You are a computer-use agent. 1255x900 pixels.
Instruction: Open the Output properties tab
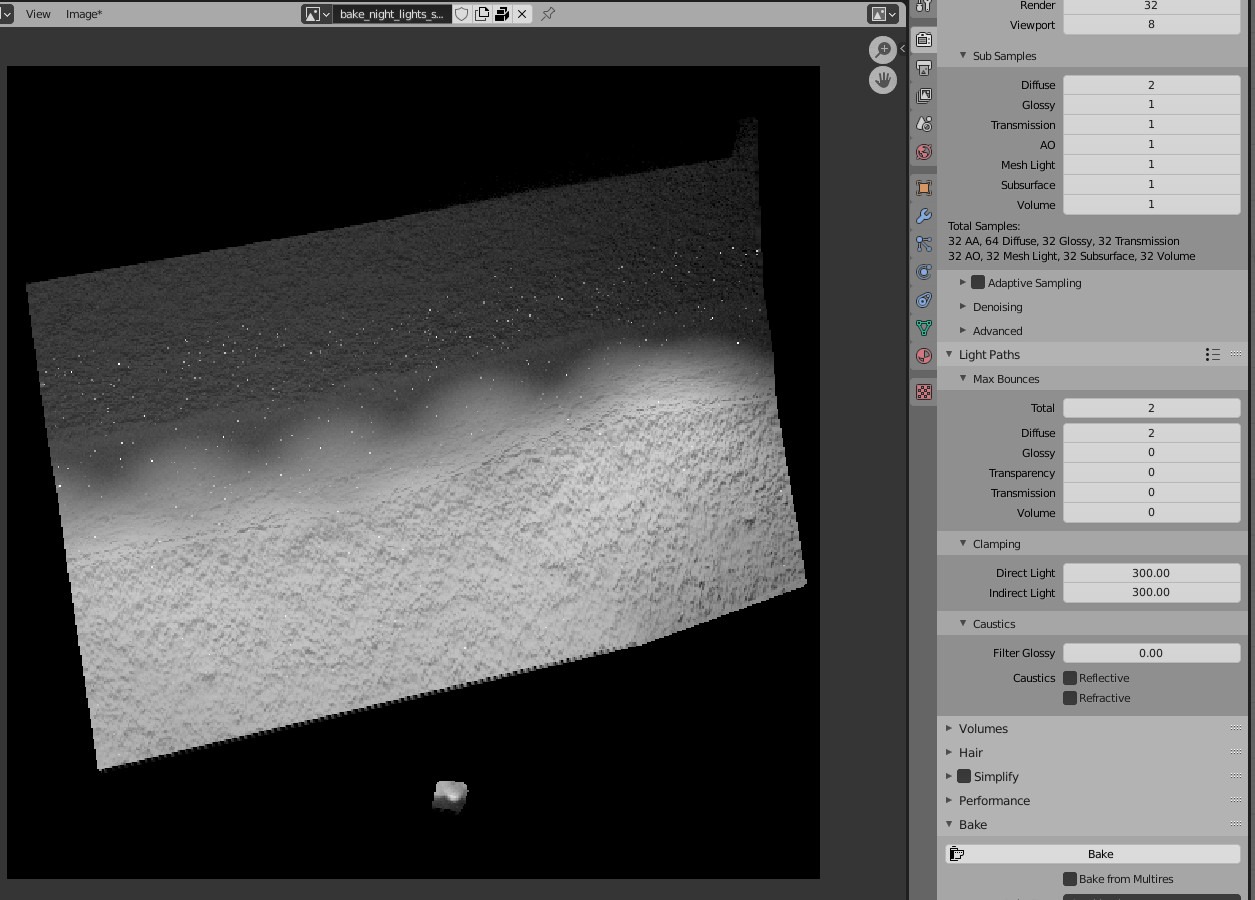tap(924, 68)
